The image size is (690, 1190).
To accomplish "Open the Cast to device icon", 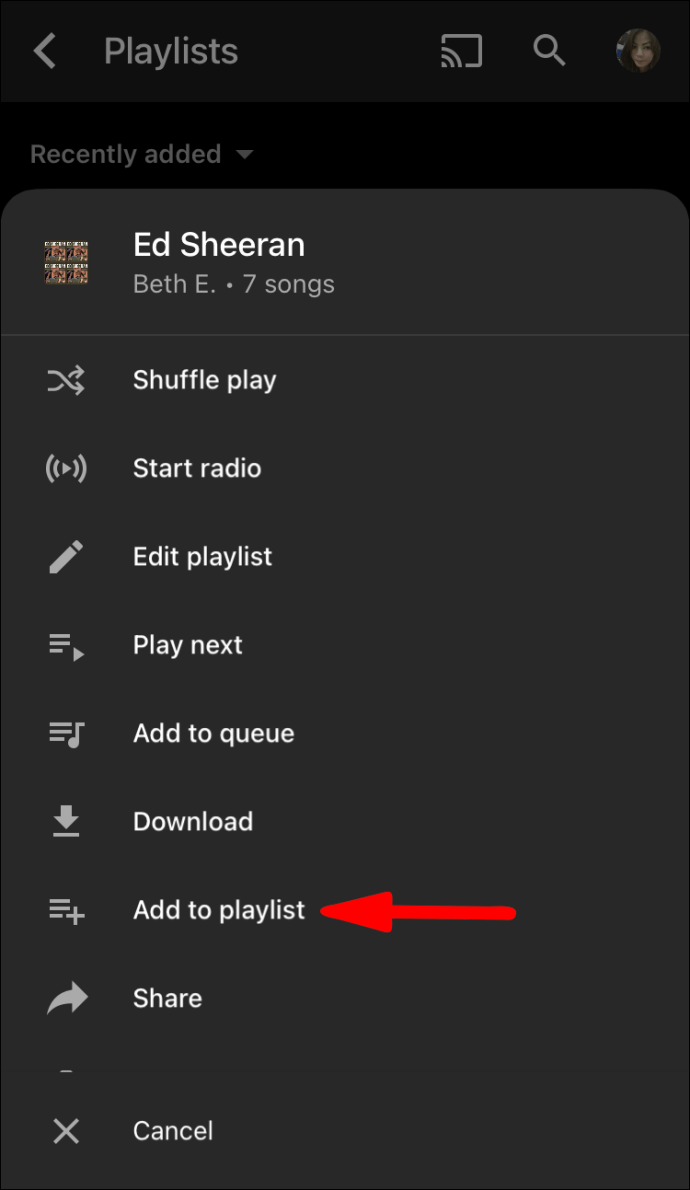I will coord(462,51).
